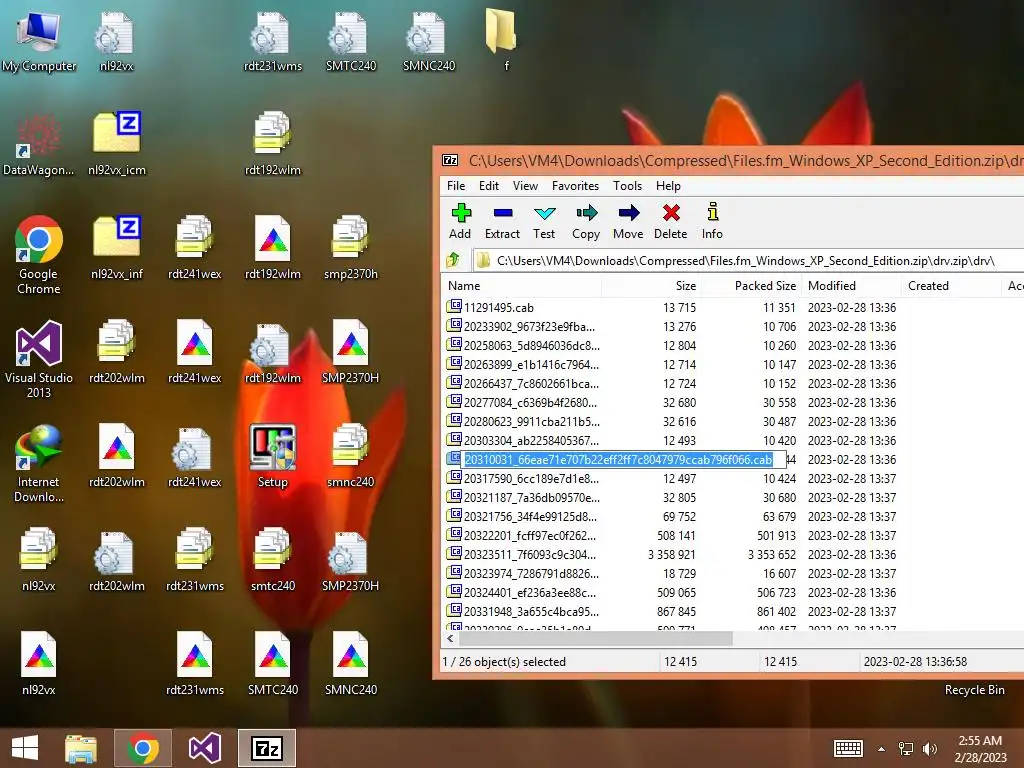Image resolution: width=1024 pixels, height=768 pixels.
Task: Click the Extract toolbar button
Action: pos(502,221)
